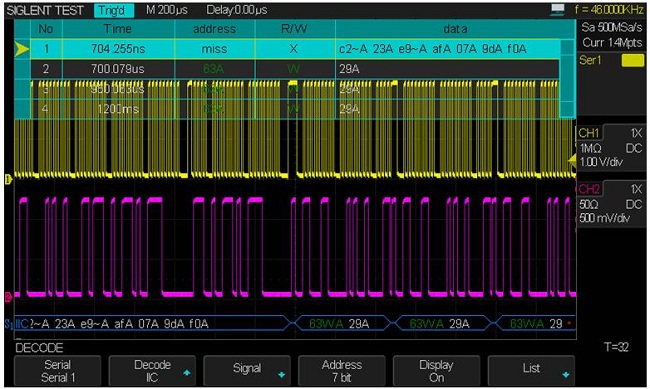The height and width of the screenshot is (389, 650).
Task: Click the f = 46.0000KHz frequency counter
Action: pyautogui.click(x=609, y=10)
